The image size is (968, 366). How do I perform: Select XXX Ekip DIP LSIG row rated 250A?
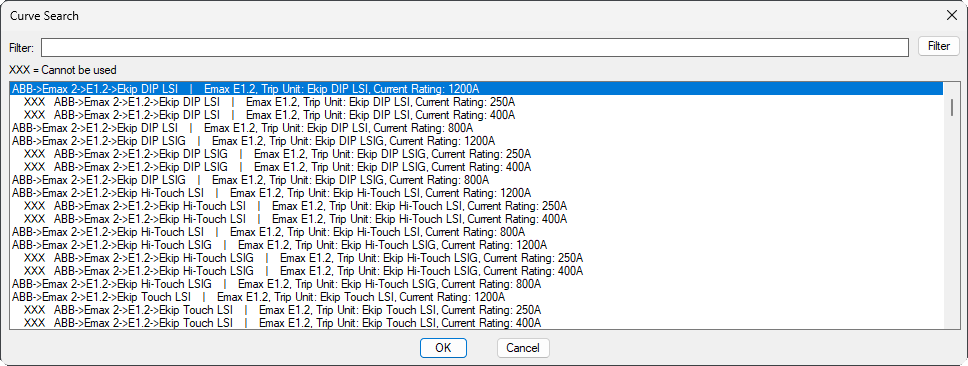tap(477, 154)
